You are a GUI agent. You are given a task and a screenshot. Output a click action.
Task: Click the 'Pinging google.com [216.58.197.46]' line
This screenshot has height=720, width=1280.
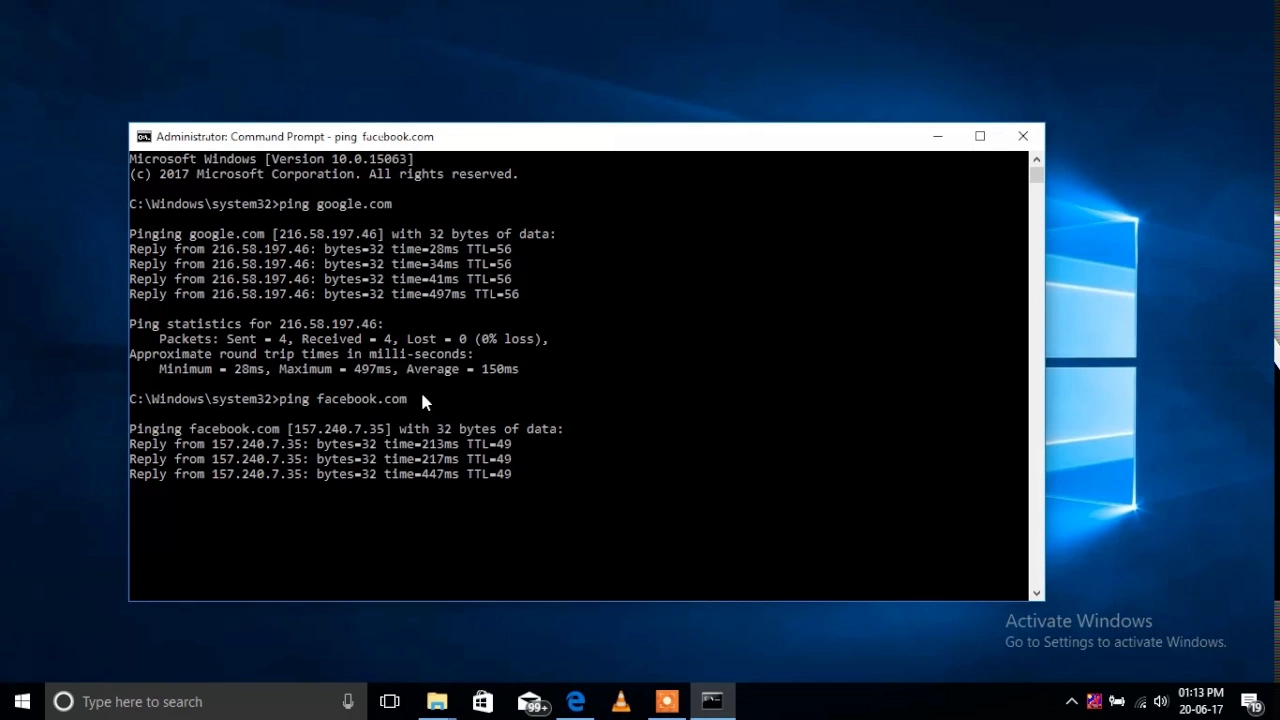(x=342, y=234)
